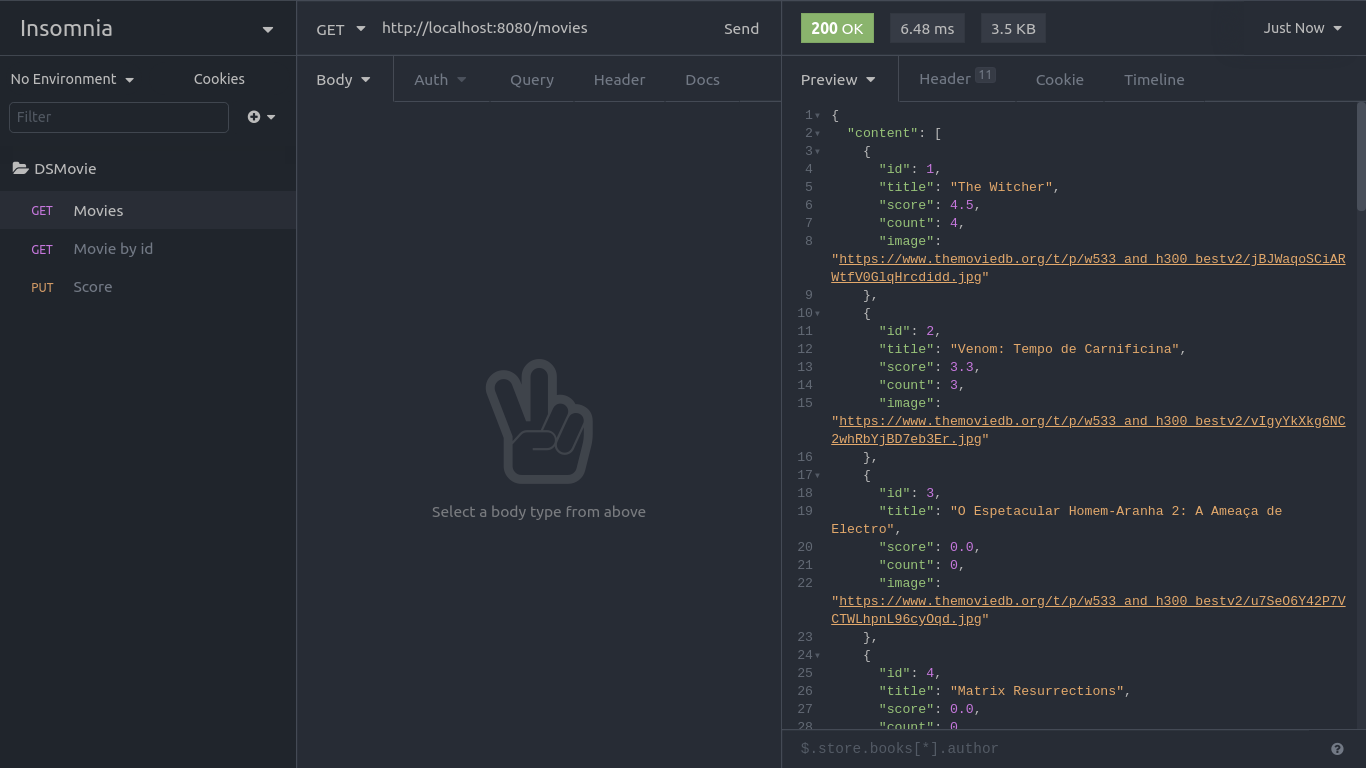Open the No Environment dropdown
Viewport: 1366px width, 768px height.
(70, 78)
